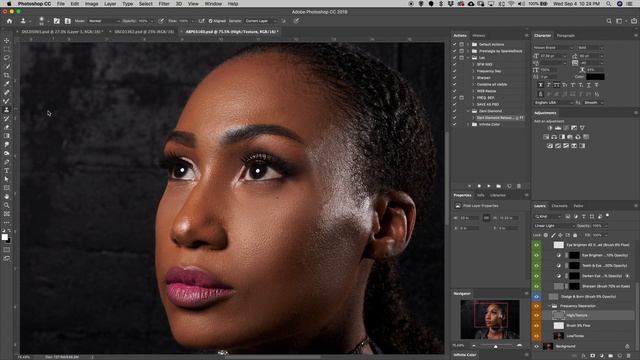Select the Crop tool
Image resolution: width=640 pixels, height=360 pixels.
tap(7, 75)
